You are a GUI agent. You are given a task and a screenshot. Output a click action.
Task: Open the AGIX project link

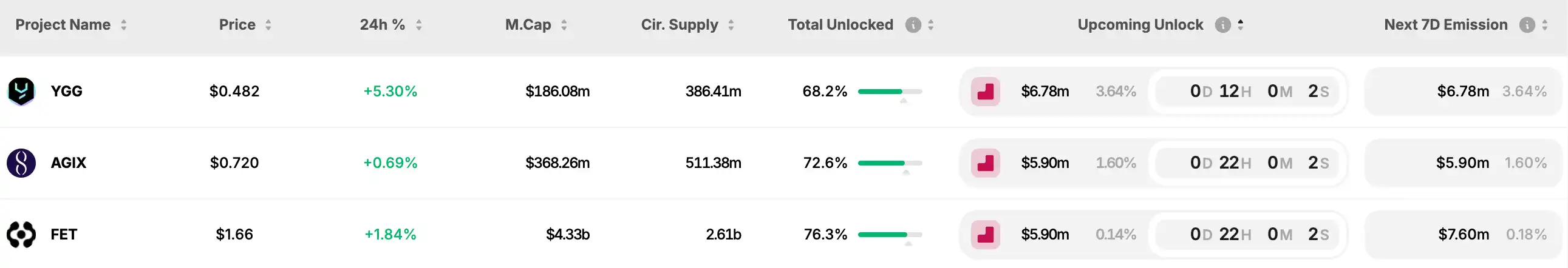click(x=68, y=163)
